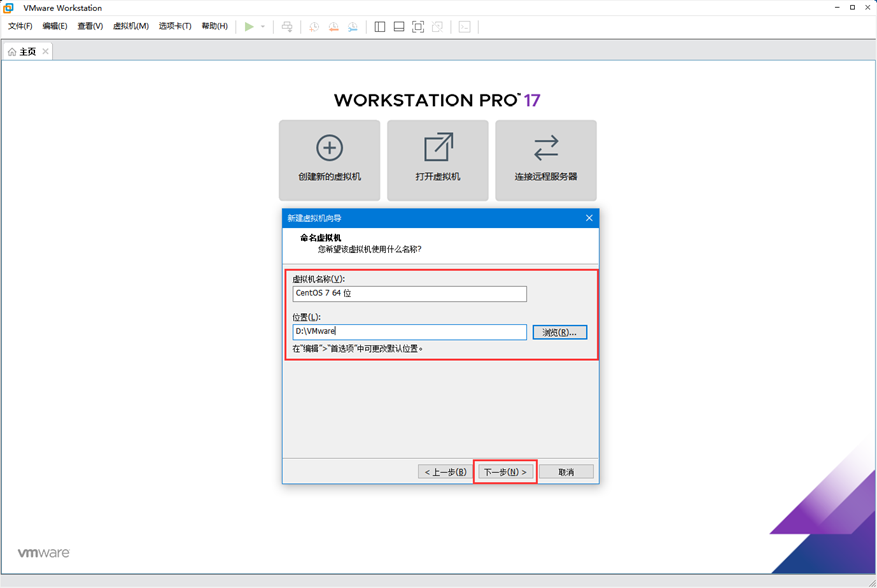This screenshot has width=877, height=588.
Task: Open the 查看(V) menu
Action: [x=90, y=26]
